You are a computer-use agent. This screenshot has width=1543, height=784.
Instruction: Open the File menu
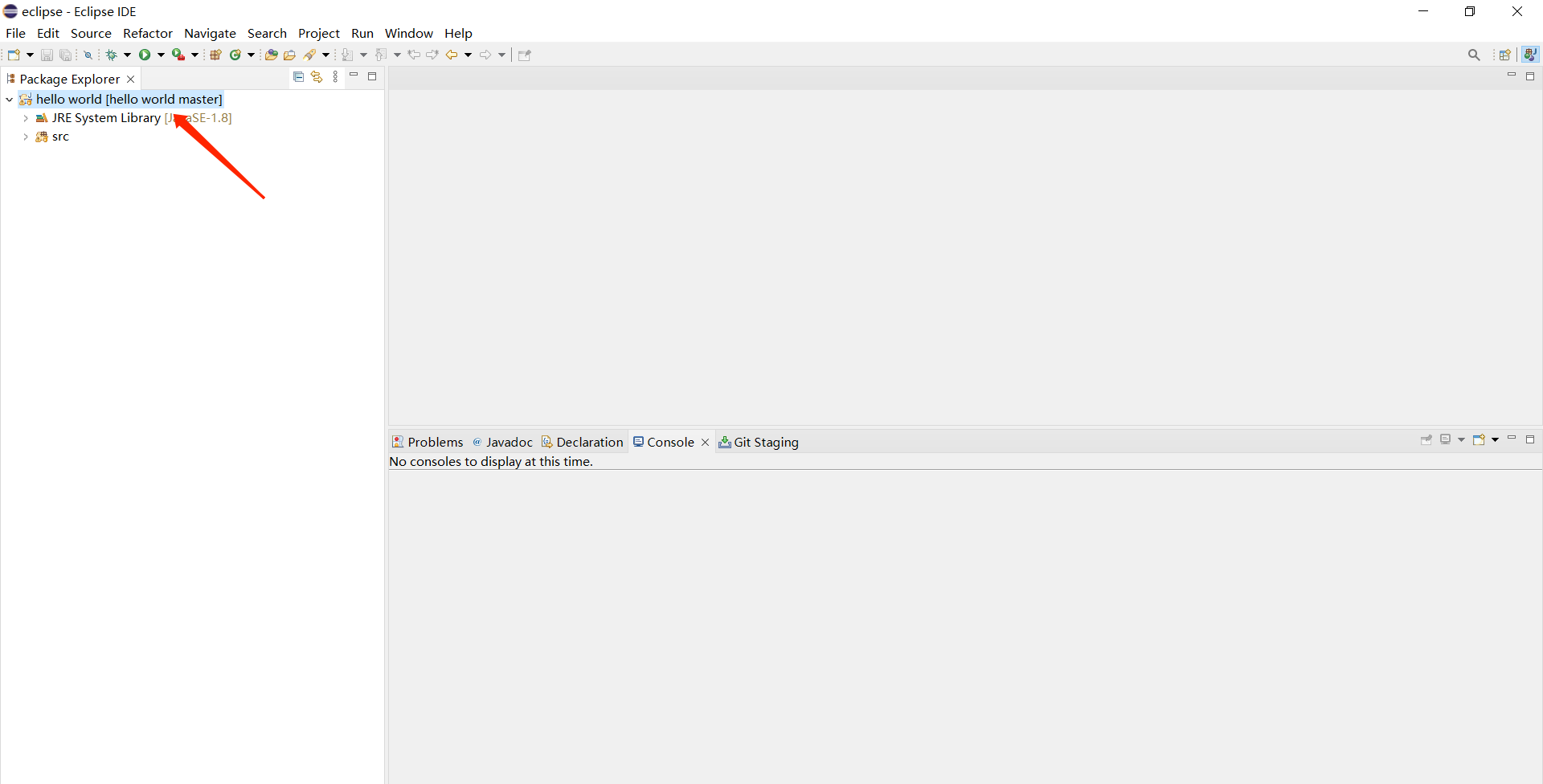point(15,33)
